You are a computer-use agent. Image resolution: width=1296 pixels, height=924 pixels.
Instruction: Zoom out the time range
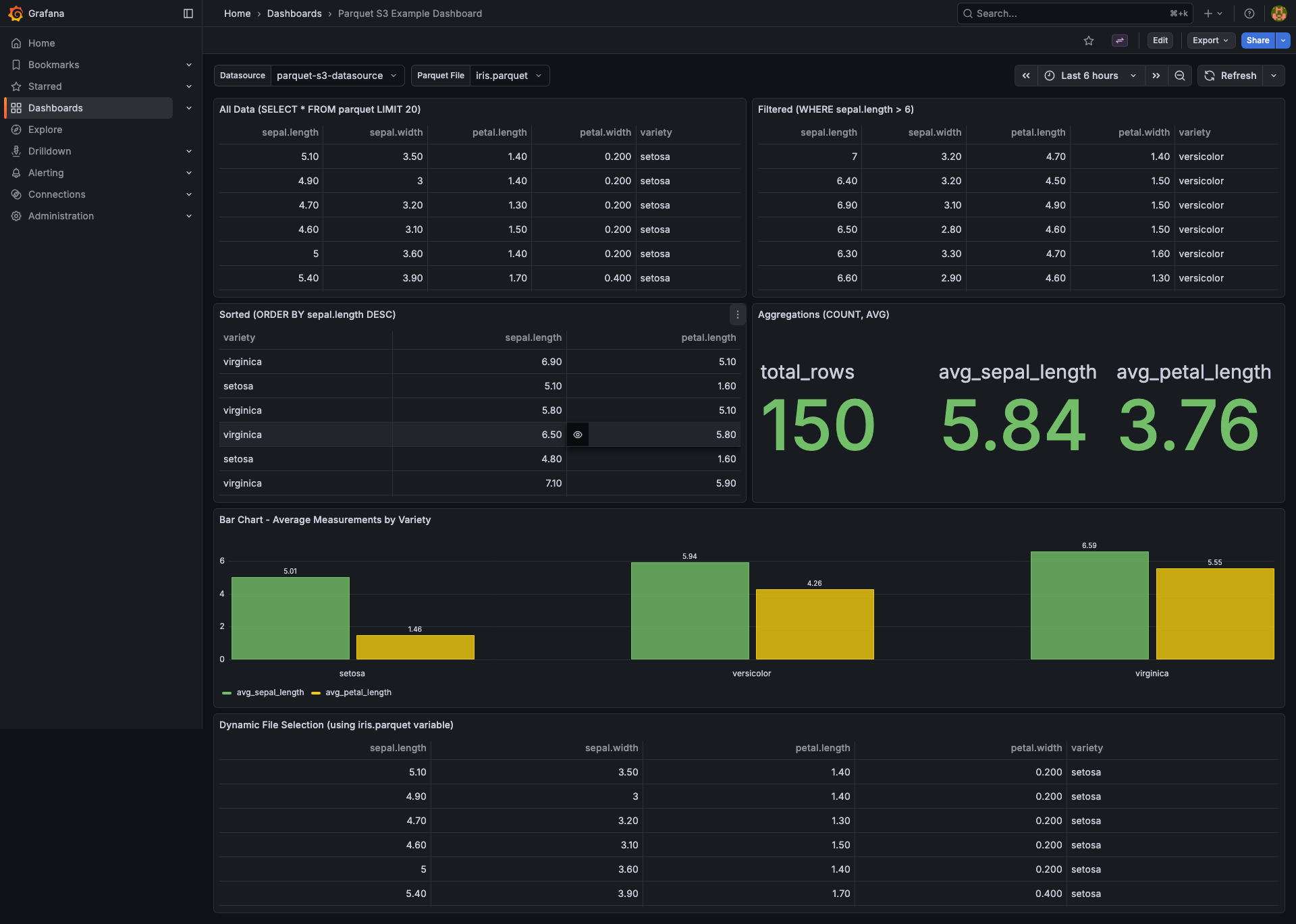pos(1180,76)
